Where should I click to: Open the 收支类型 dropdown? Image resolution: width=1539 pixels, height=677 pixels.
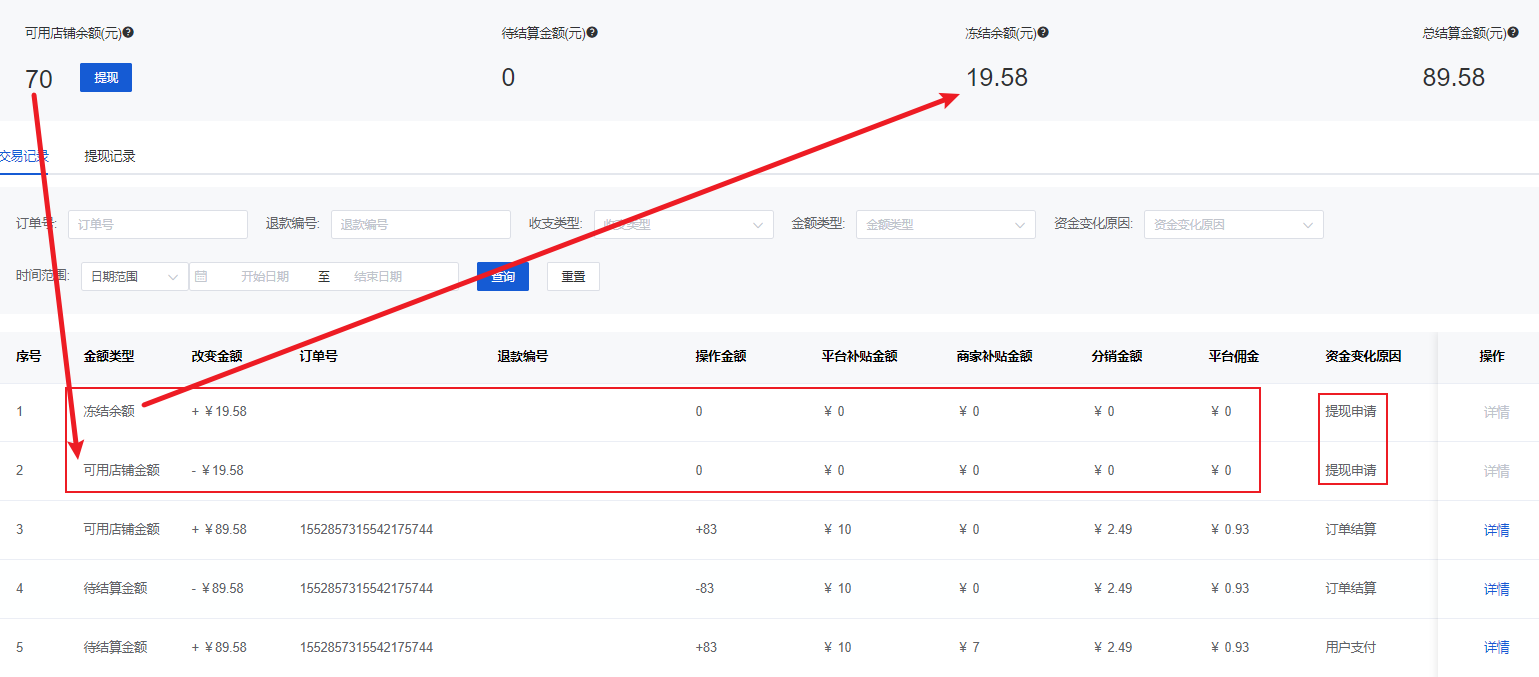tap(683, 225)
